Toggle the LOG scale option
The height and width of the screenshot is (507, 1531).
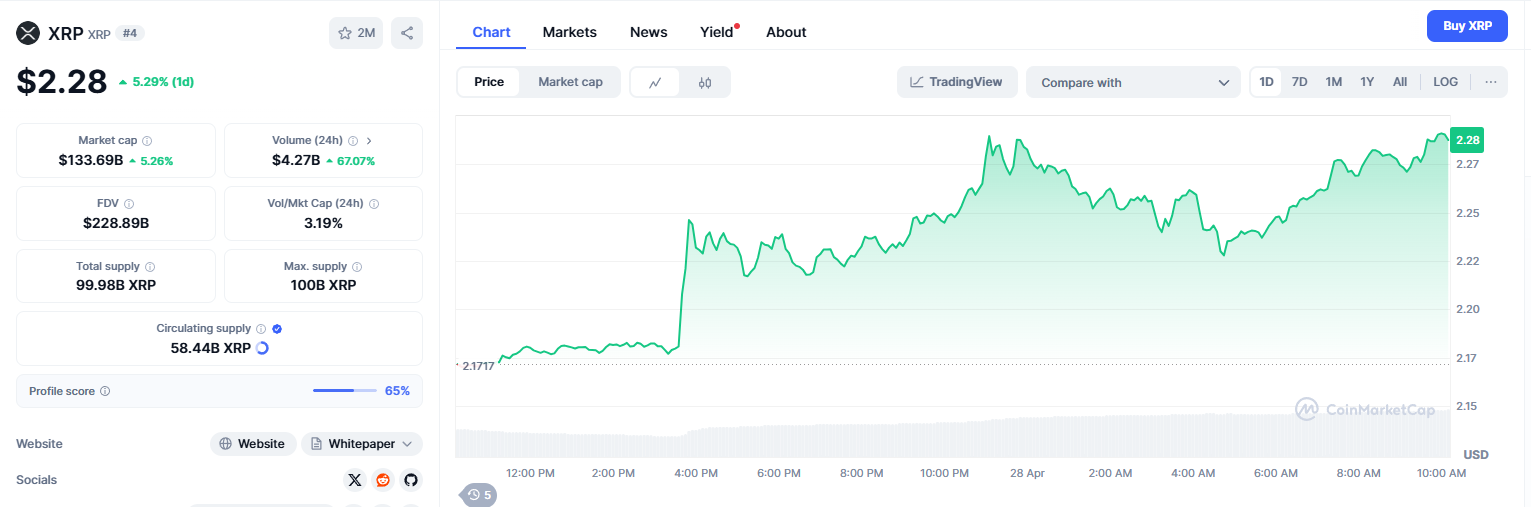[x=1445, y=82]
